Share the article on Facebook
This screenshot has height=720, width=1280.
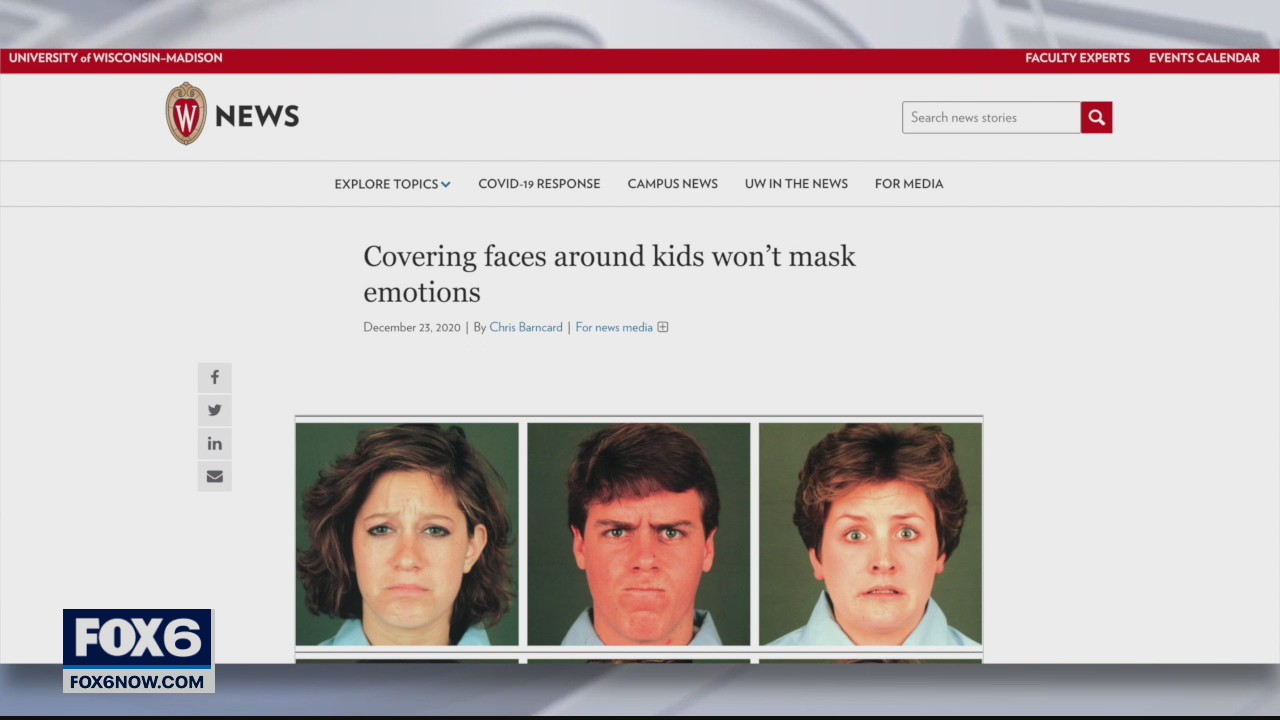(x=214, y=377)
